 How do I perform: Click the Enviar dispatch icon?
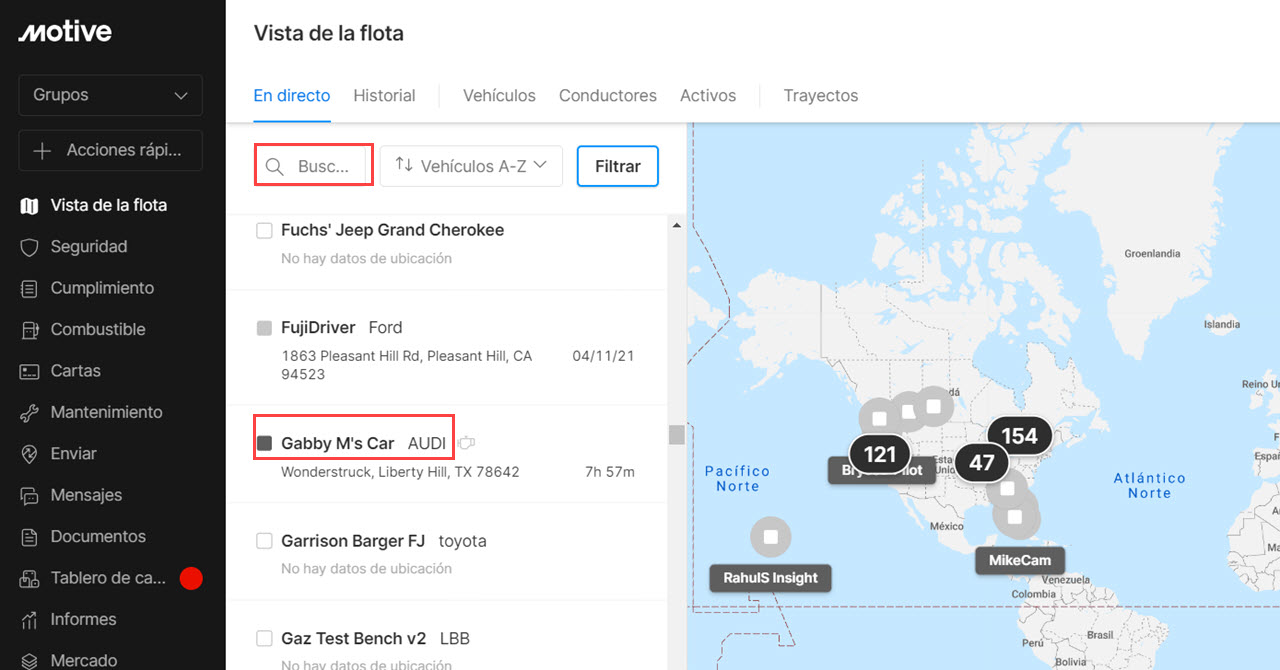pos(30,454)
